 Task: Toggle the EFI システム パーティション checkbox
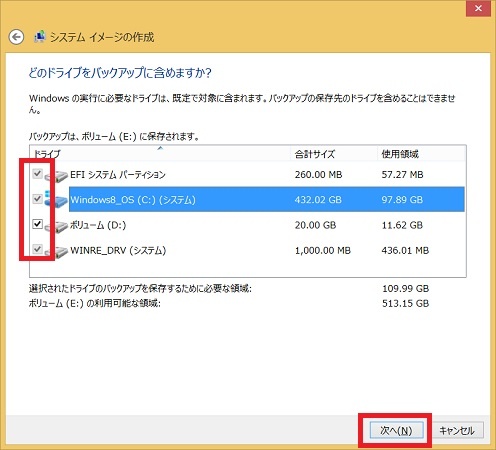point(37,173)
